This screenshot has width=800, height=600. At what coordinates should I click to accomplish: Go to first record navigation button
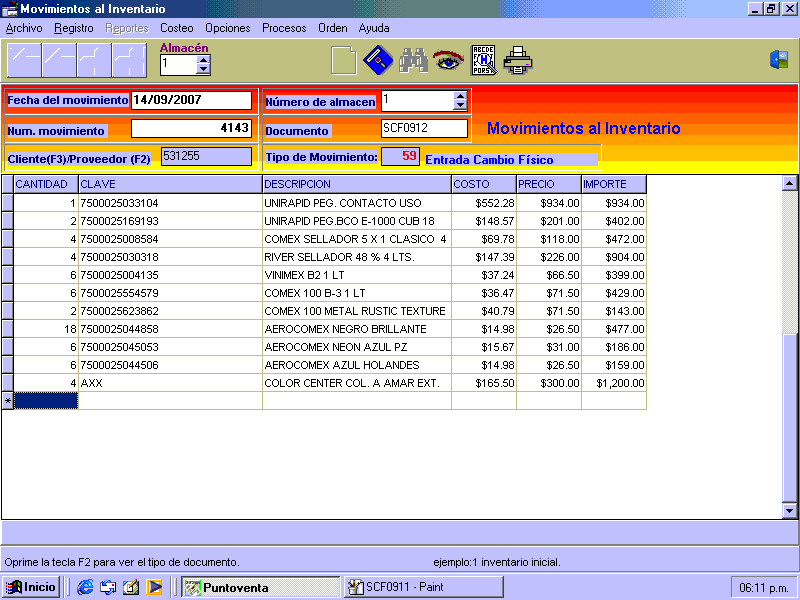[24, 61]
